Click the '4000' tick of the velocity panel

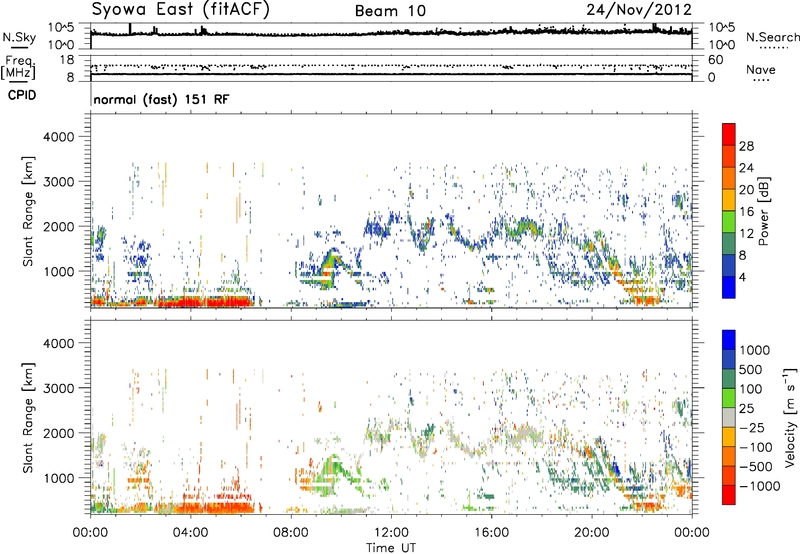59,343
